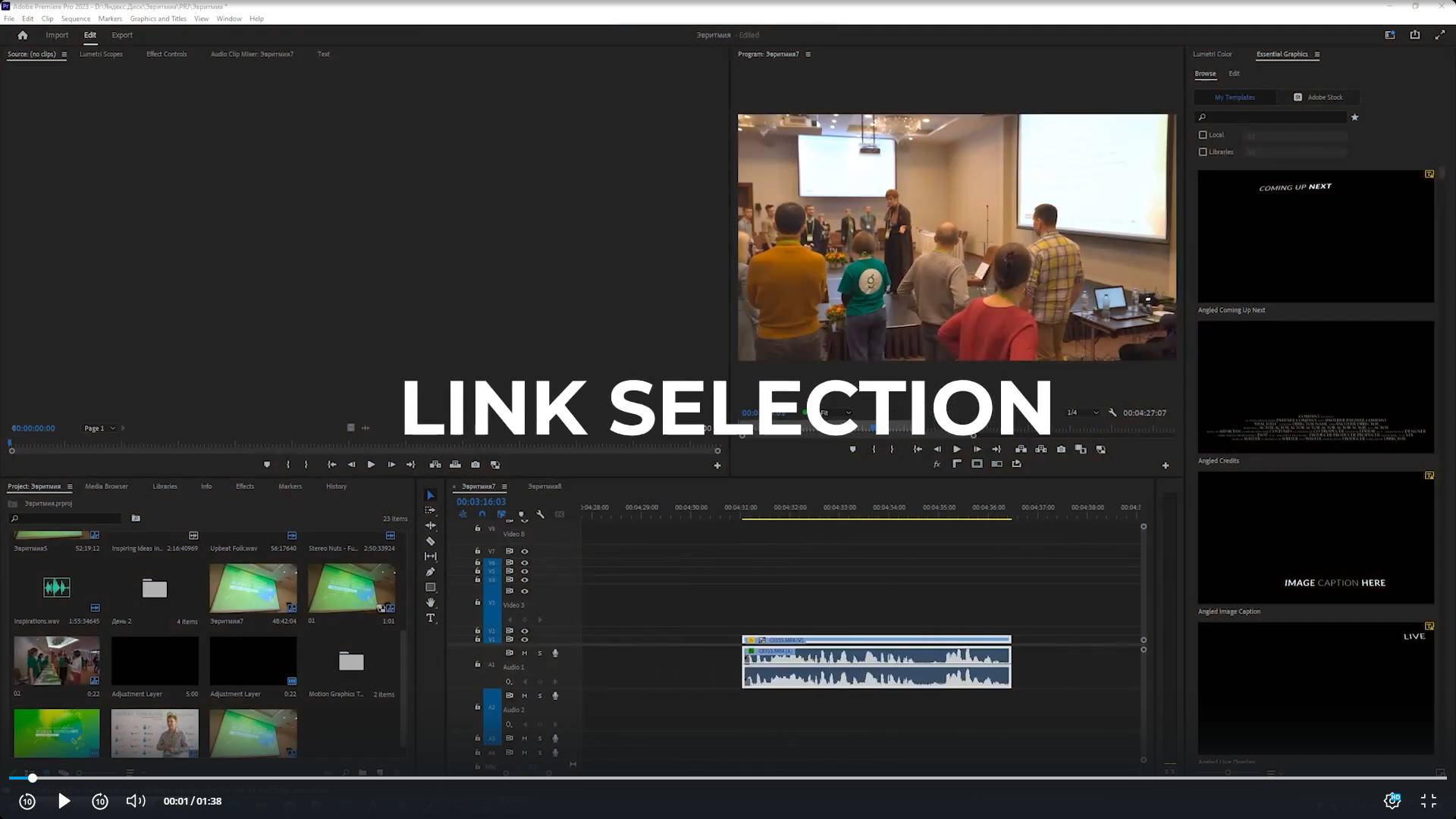Open Essential Graphics panel menu

coord(1317,55)
